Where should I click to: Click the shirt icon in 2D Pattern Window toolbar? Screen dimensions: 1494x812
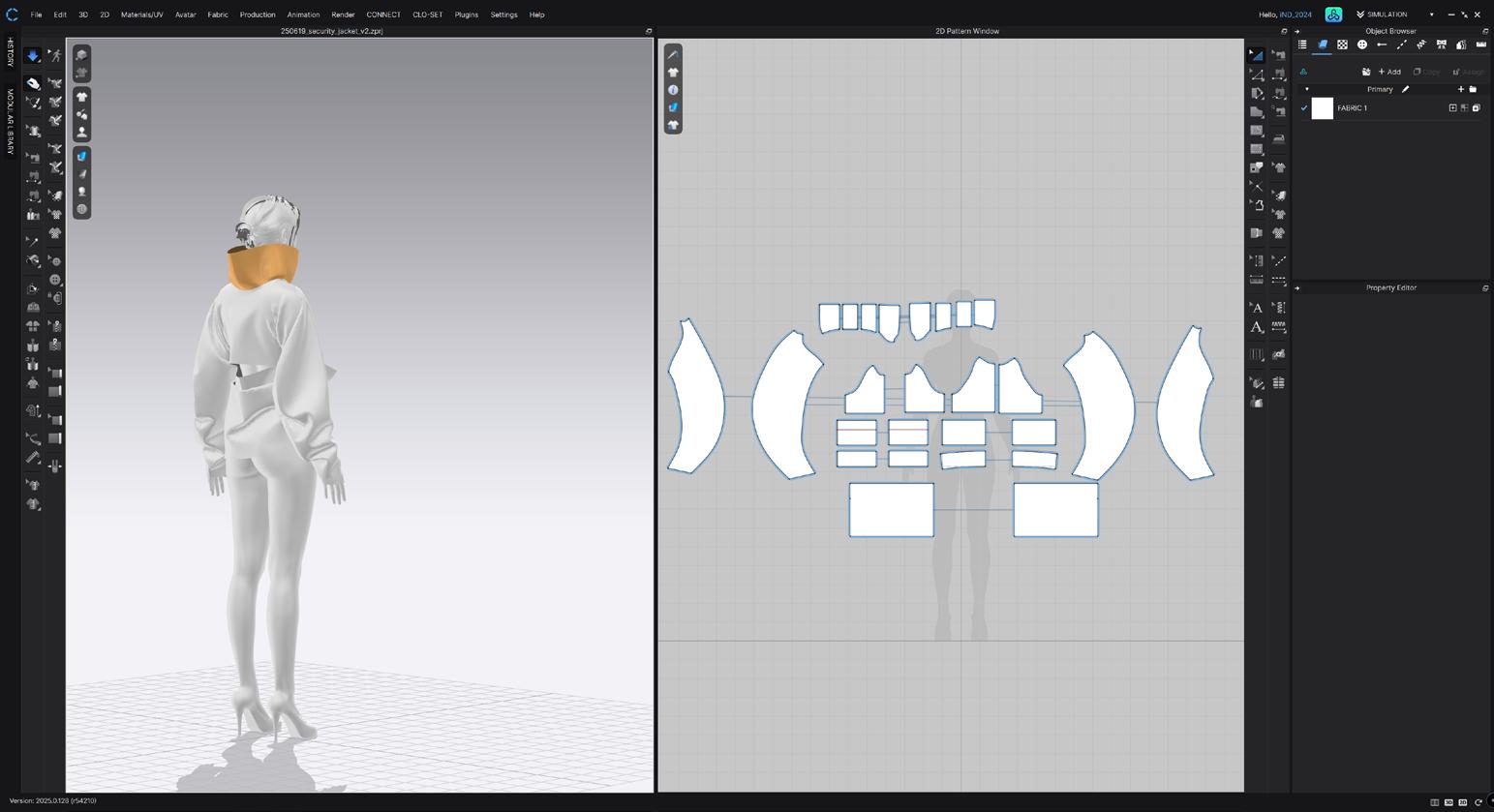673,73
